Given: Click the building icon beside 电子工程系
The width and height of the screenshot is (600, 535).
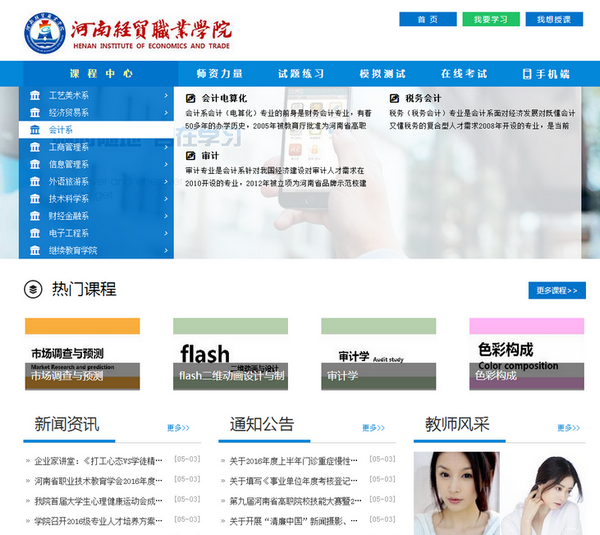Looking at the screenshot, I should click(35, 233).
